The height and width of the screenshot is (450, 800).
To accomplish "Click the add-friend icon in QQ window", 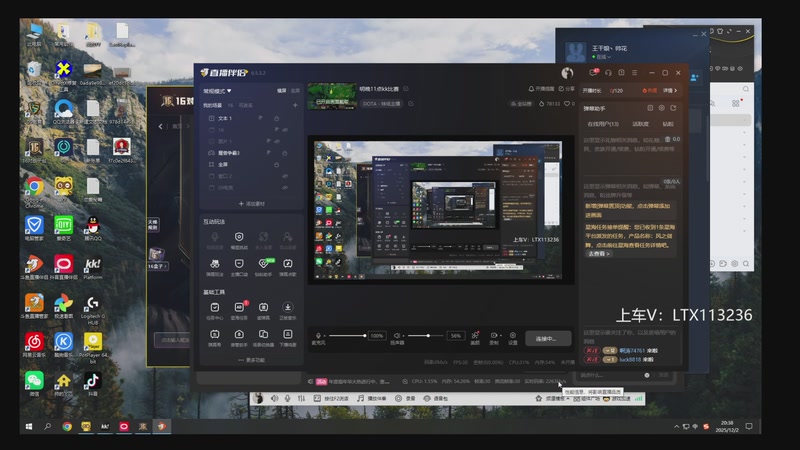I will tap(694, 78).
